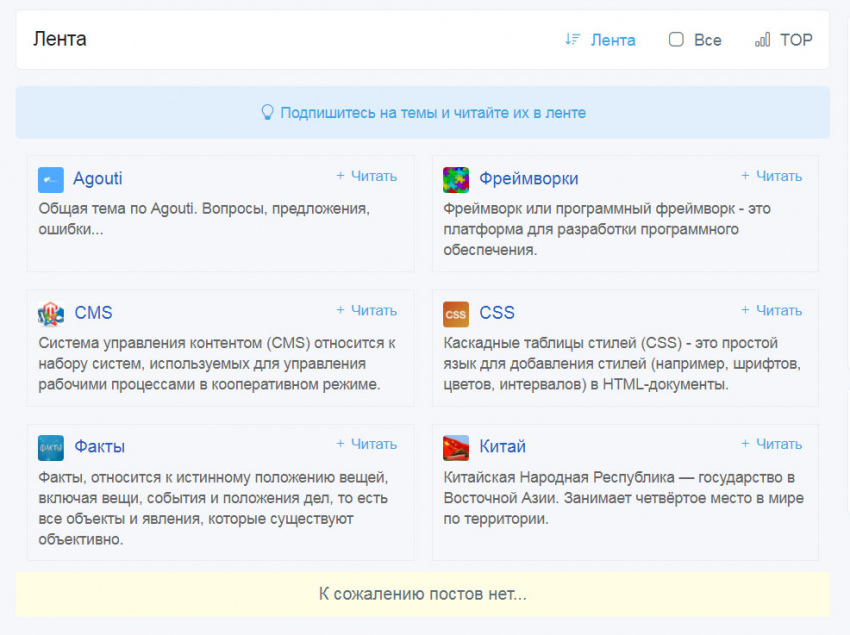Click the orange CSS topic icon
Image resolution: width=850 pixels, height=635 pixels.
[456, 314]
